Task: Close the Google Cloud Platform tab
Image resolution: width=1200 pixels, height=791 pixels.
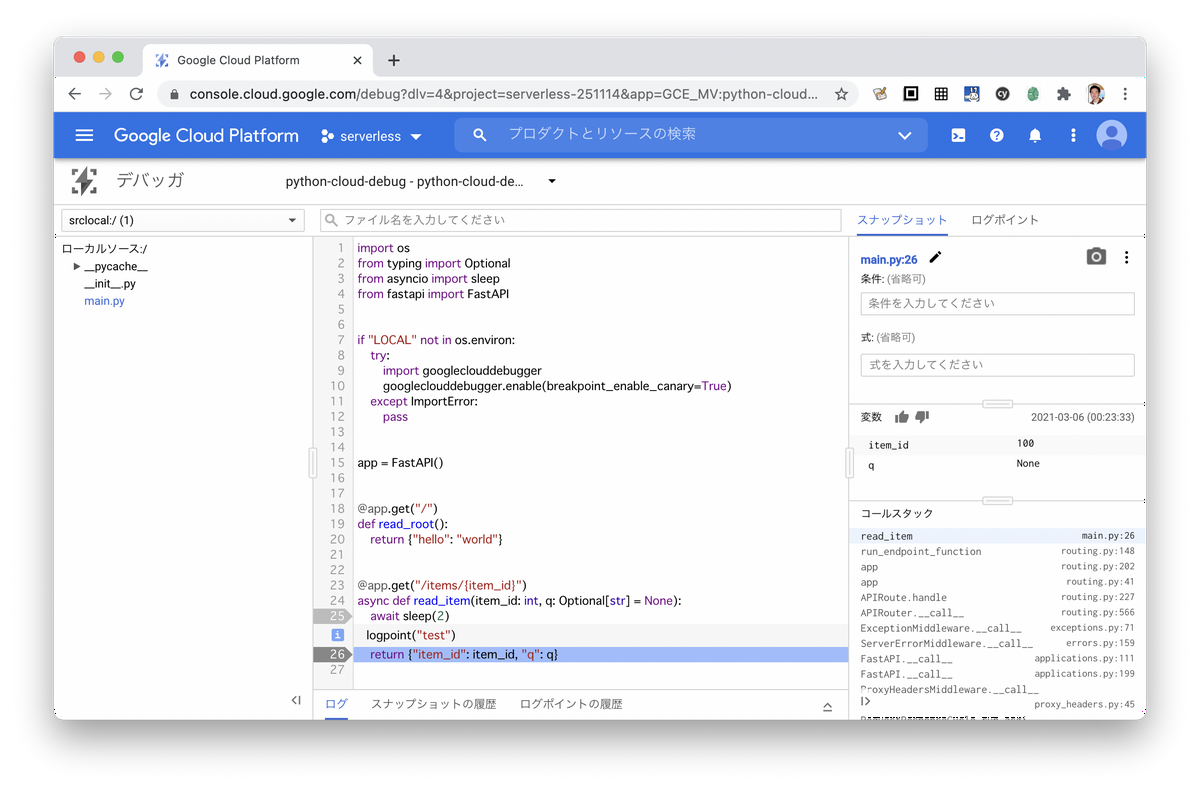Action: [358, 60]
